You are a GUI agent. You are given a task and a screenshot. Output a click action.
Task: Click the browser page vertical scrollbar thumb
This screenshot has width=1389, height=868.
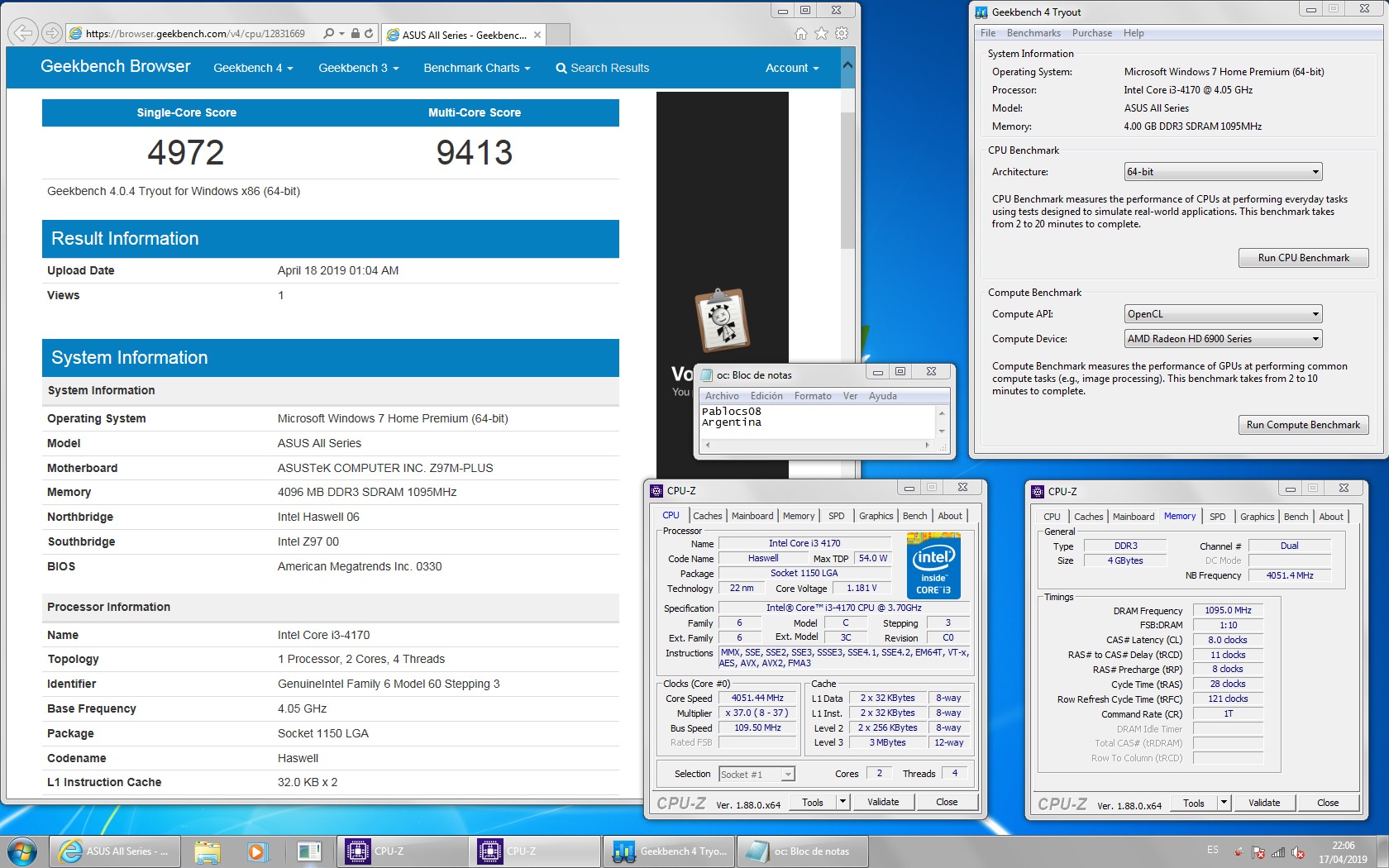847,180
